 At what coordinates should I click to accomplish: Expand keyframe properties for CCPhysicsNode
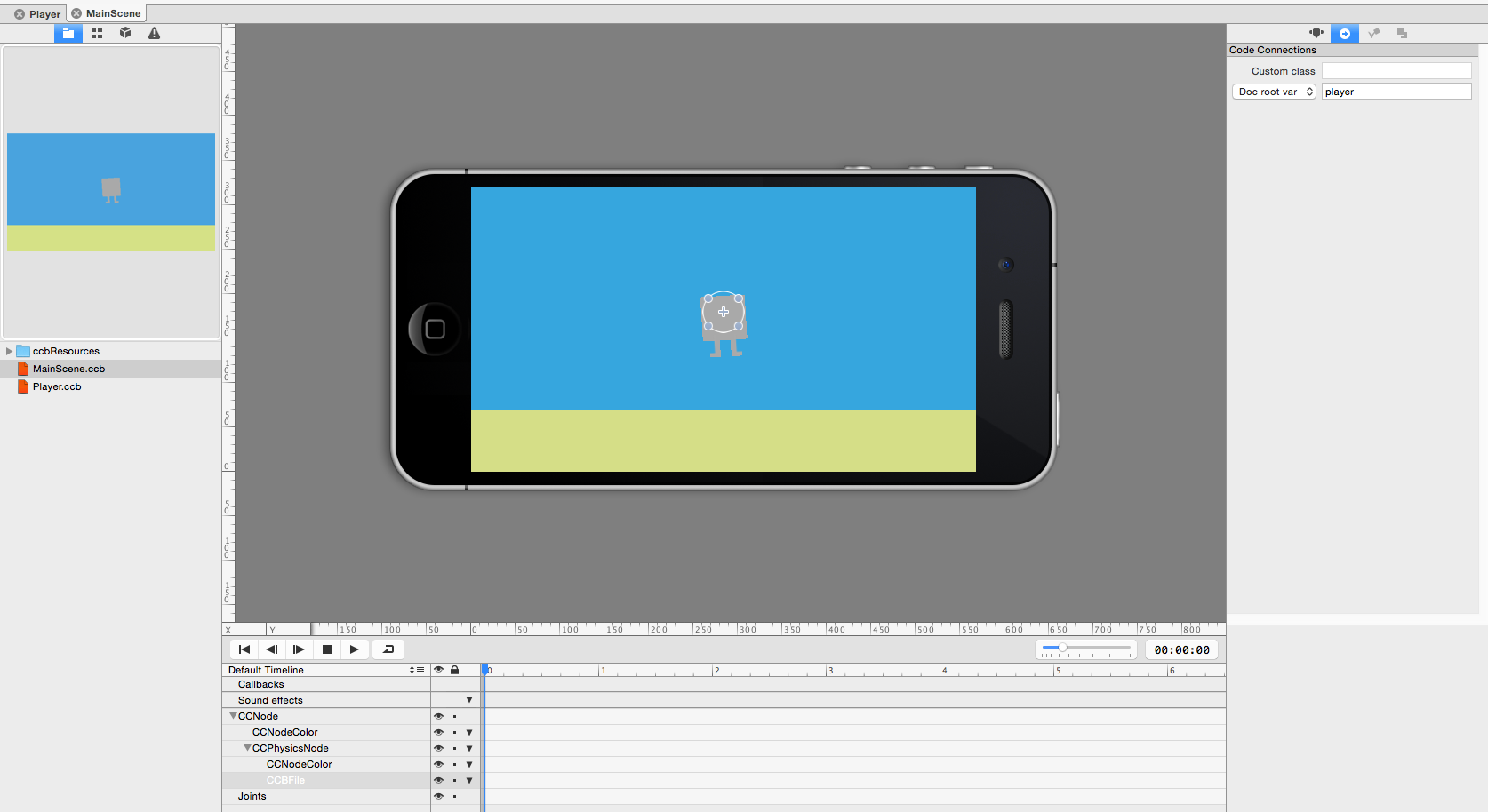pyautogui.click(x=469, y=748)
